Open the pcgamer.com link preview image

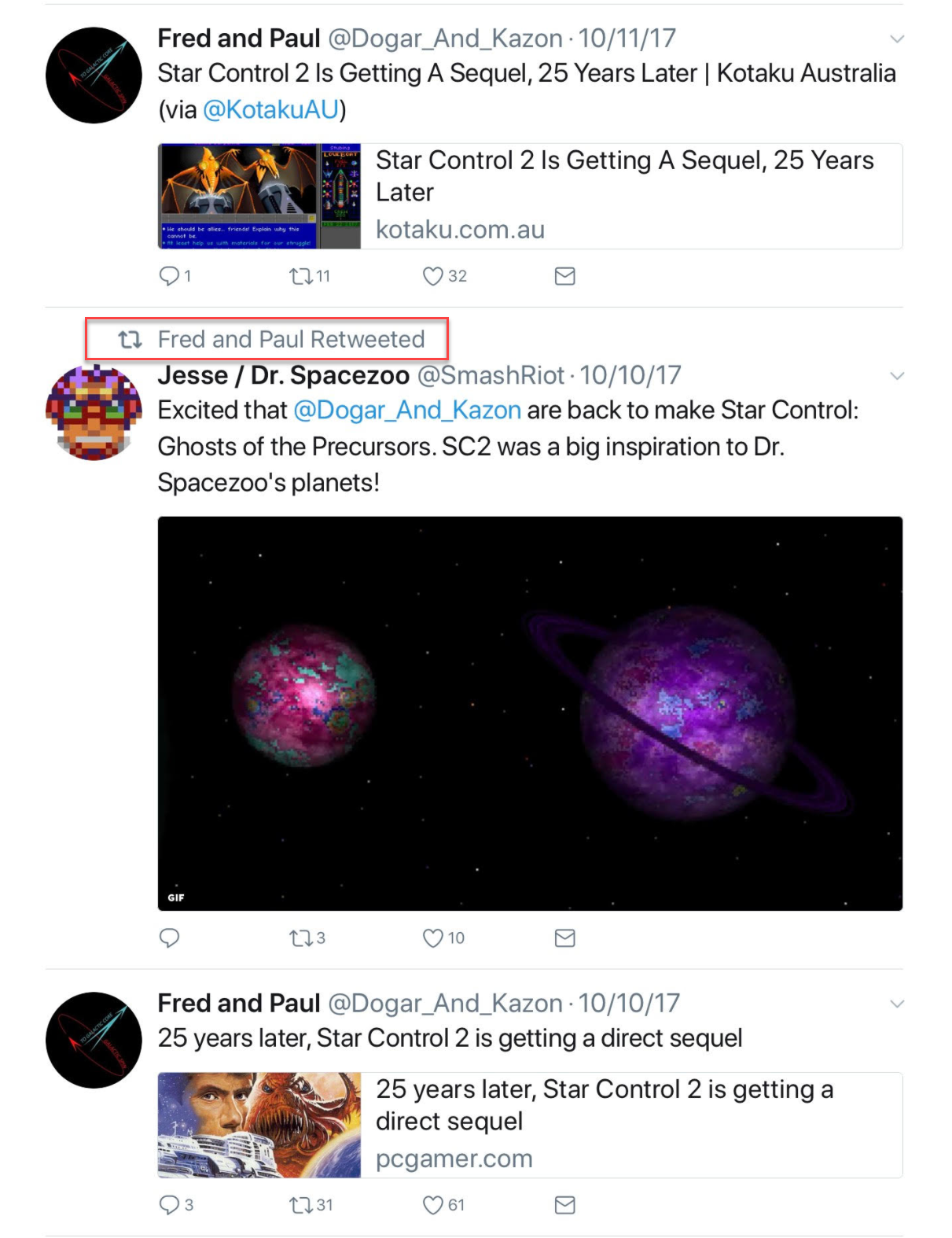click(259, 1125)
